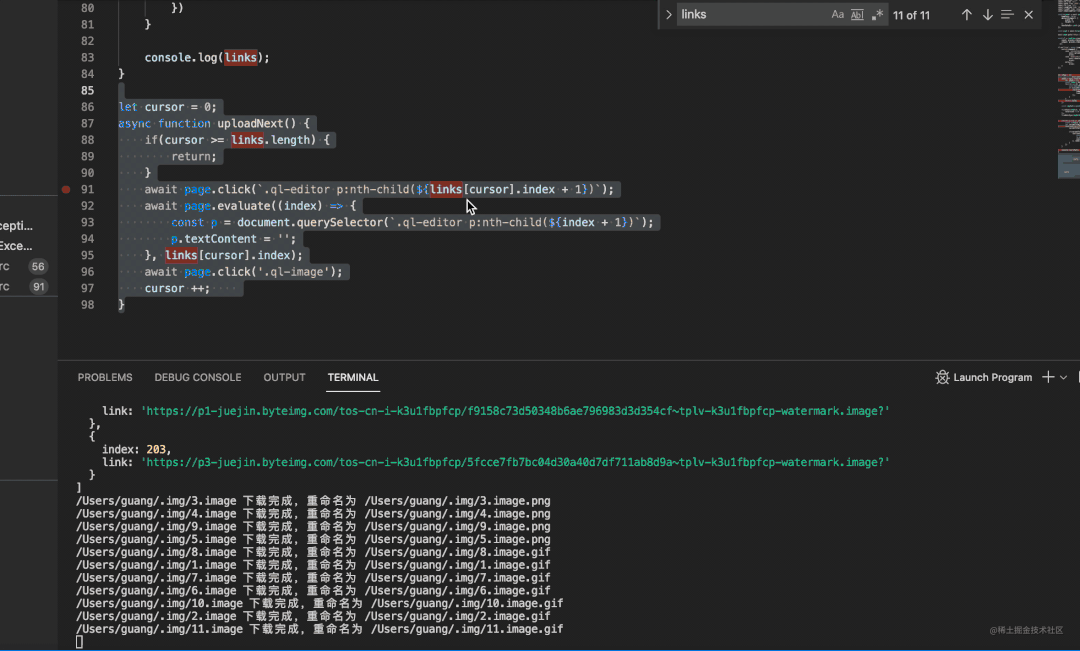Click the minimap on the editor's right

tap(1068, 90)
